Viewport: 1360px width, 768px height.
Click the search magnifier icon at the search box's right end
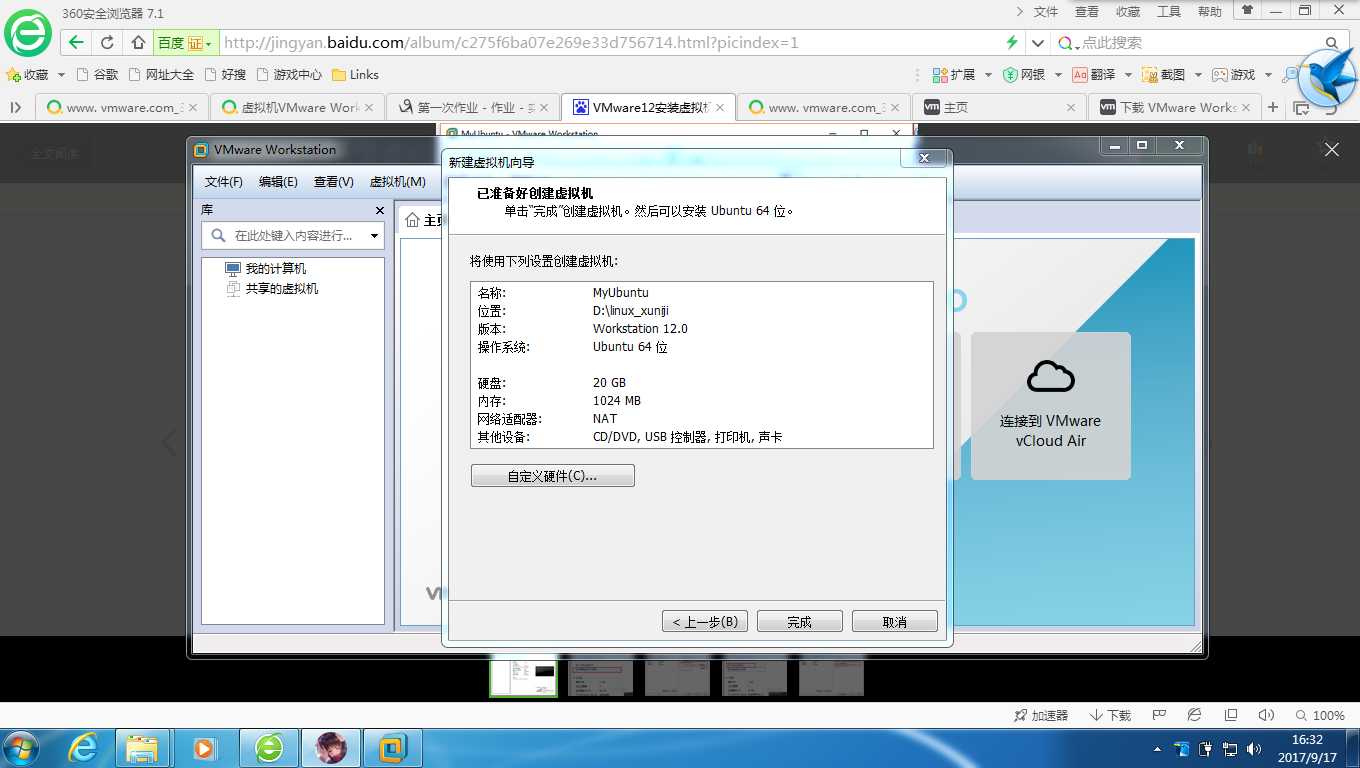pyautogui.click(x=1331, y=43)
